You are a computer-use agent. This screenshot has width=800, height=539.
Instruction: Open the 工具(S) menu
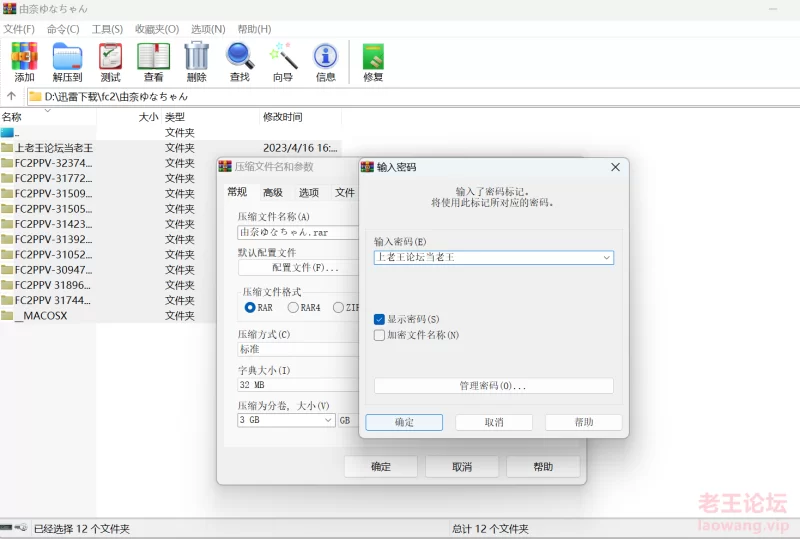107,29
